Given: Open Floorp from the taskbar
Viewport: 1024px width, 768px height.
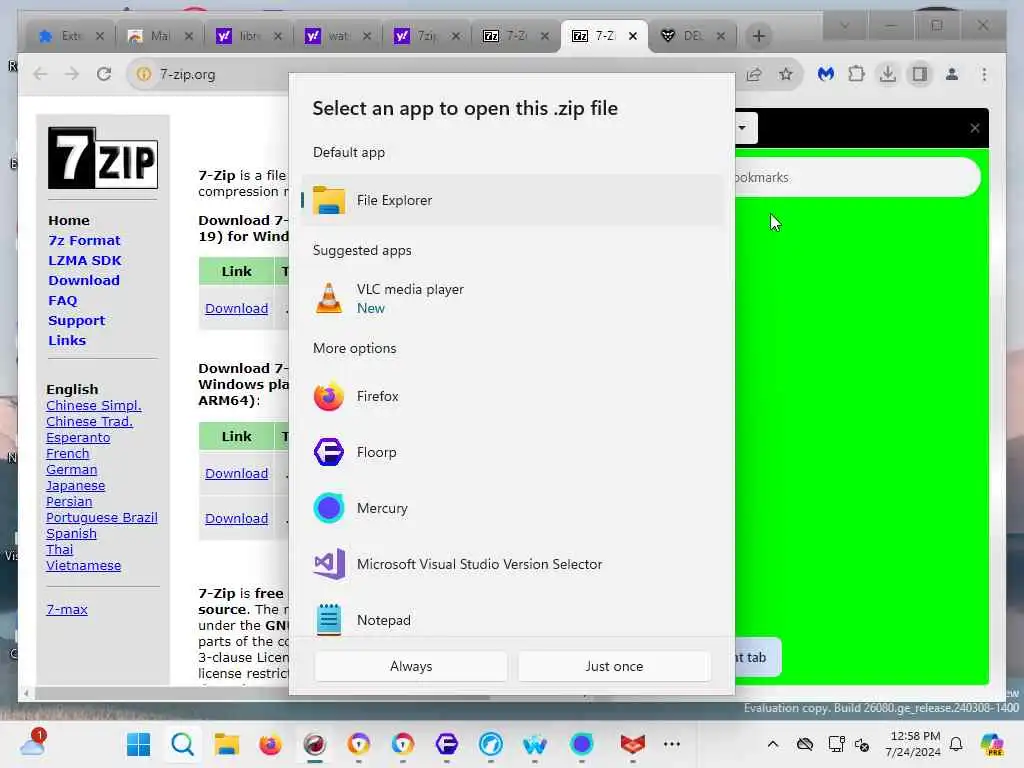Looking at the screenshot, I should point(447,744).
